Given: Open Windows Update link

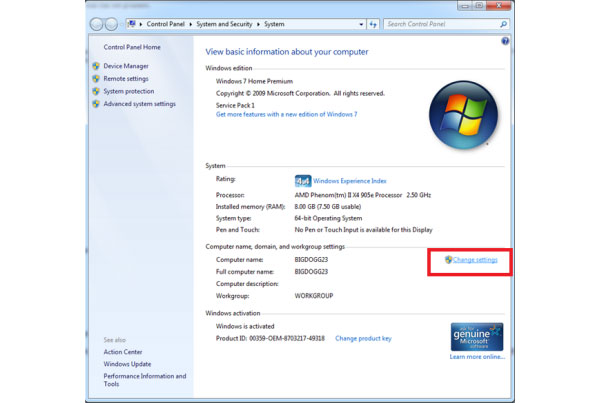Looking at the screenshot, I should (x=127, y=364).
